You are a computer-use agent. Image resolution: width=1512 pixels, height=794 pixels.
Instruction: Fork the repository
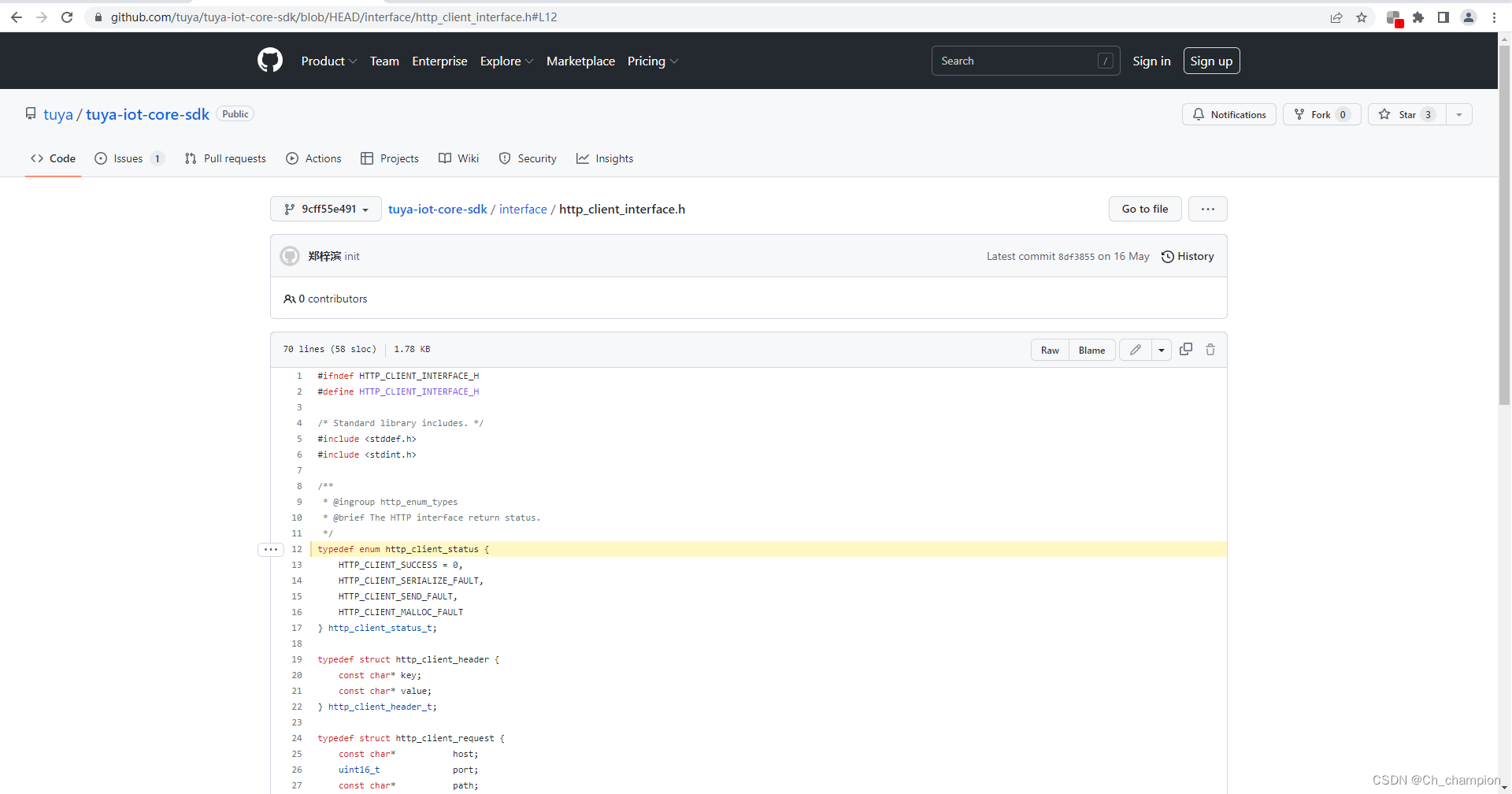(1322, 114)
